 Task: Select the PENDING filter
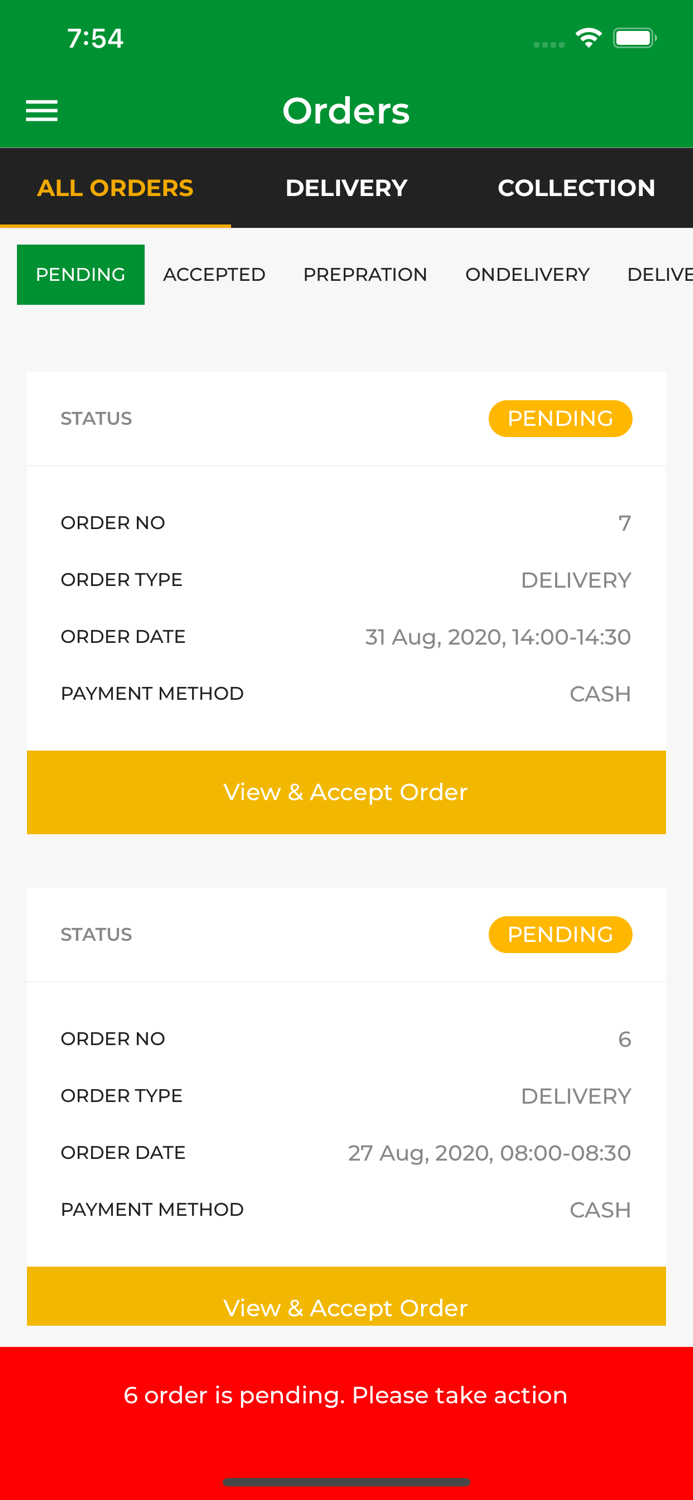click(80, 274)
